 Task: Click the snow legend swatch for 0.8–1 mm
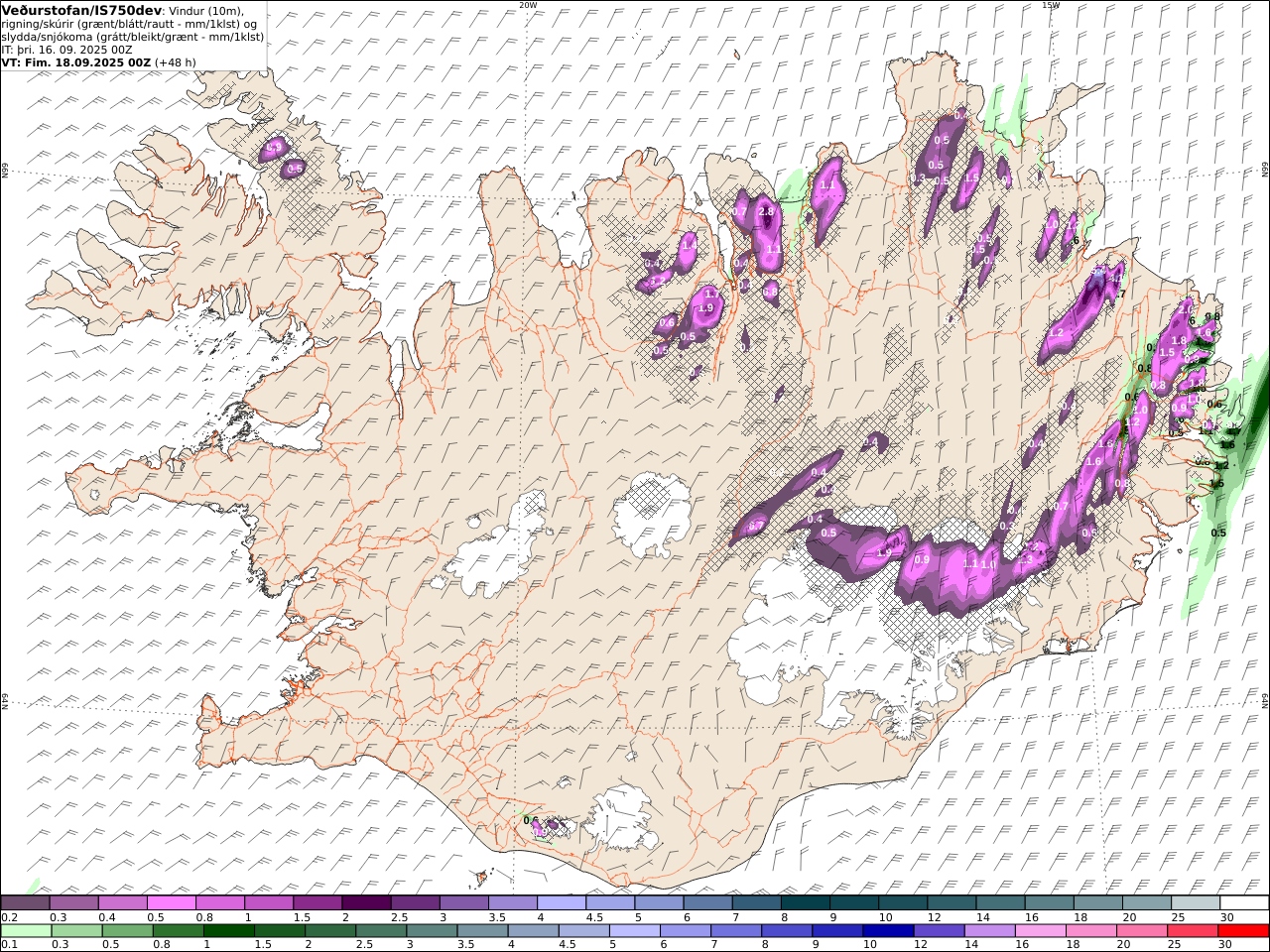click(219, 902)
